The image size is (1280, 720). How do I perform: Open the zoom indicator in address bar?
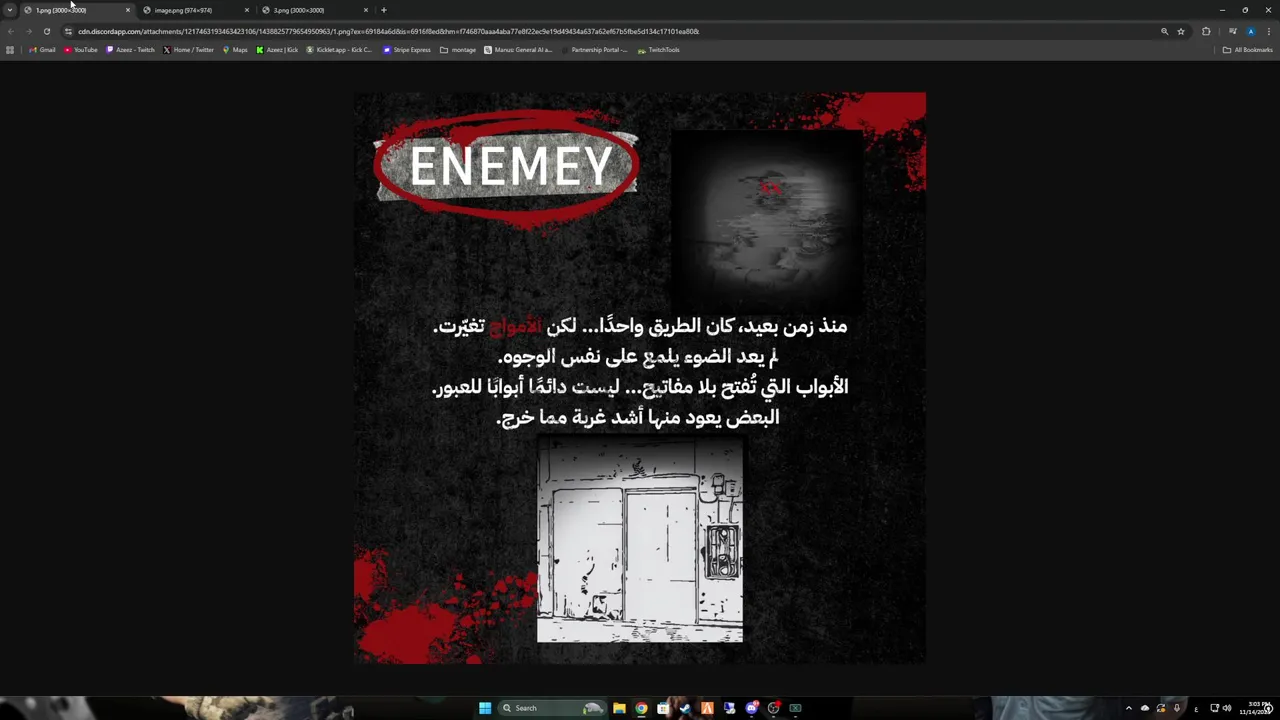tap(1164, 31)
